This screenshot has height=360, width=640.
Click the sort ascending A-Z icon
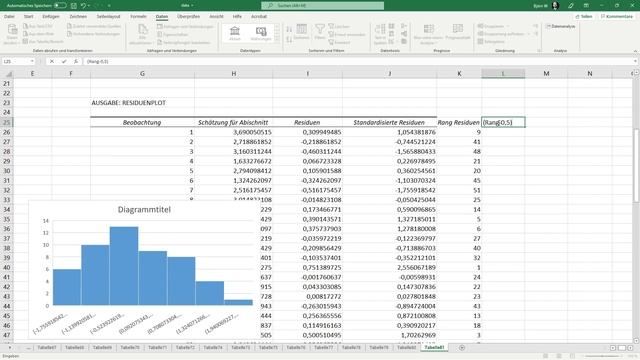pos(289,29)
